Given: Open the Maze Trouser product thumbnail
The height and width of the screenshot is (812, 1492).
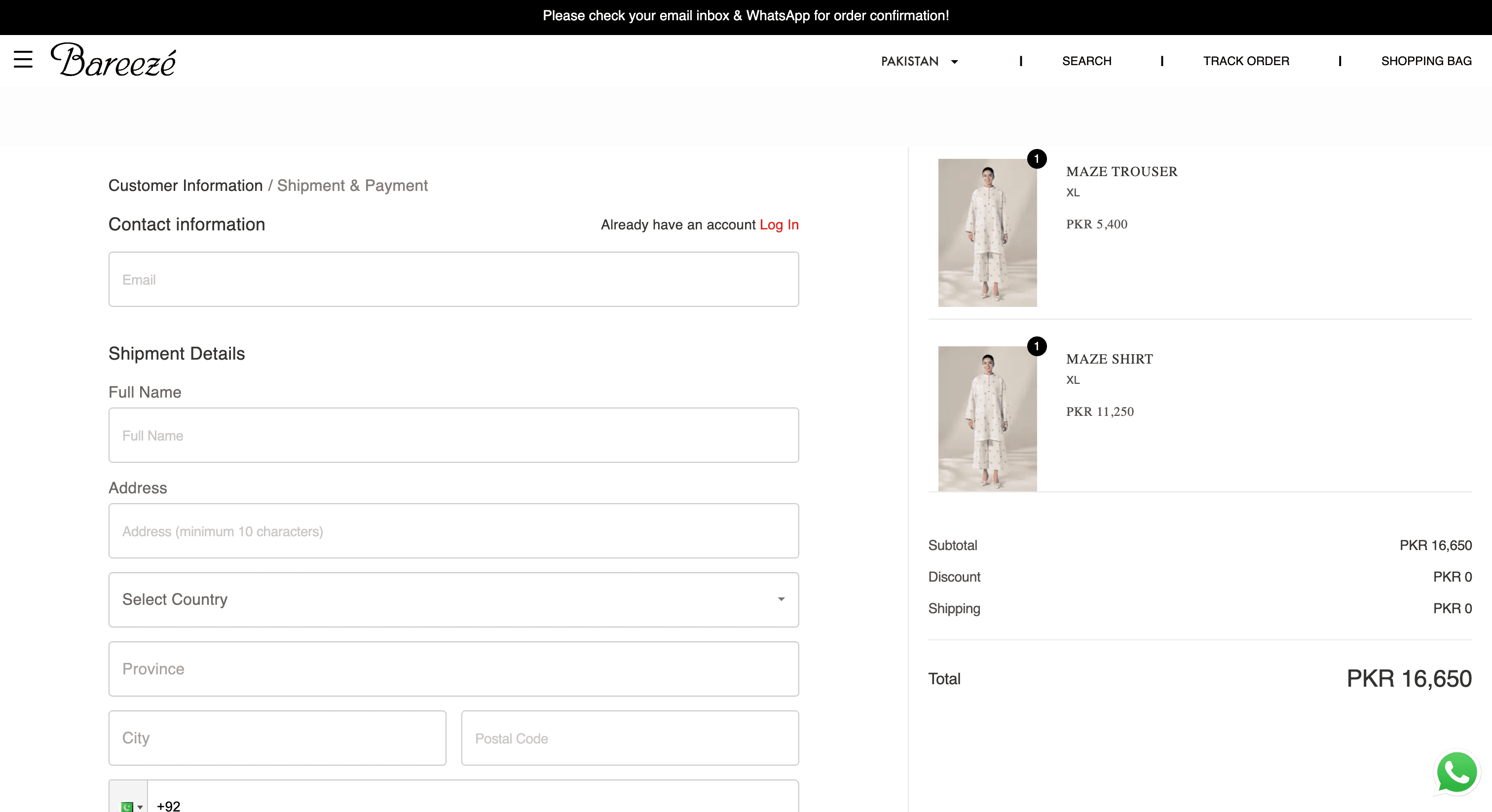Looking at the screenshot, I should click(988, 233).
